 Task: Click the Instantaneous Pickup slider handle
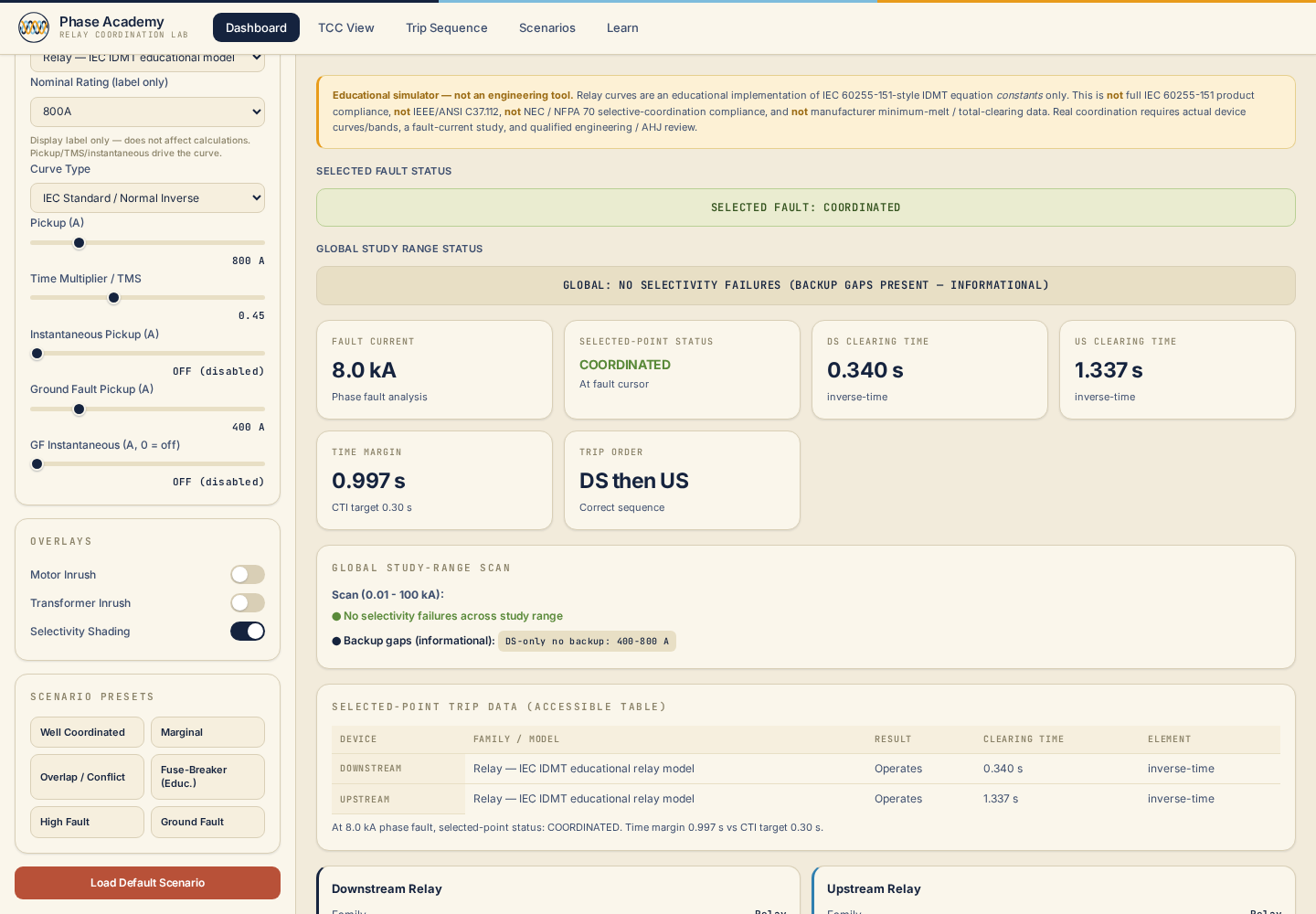click(37, 354)
